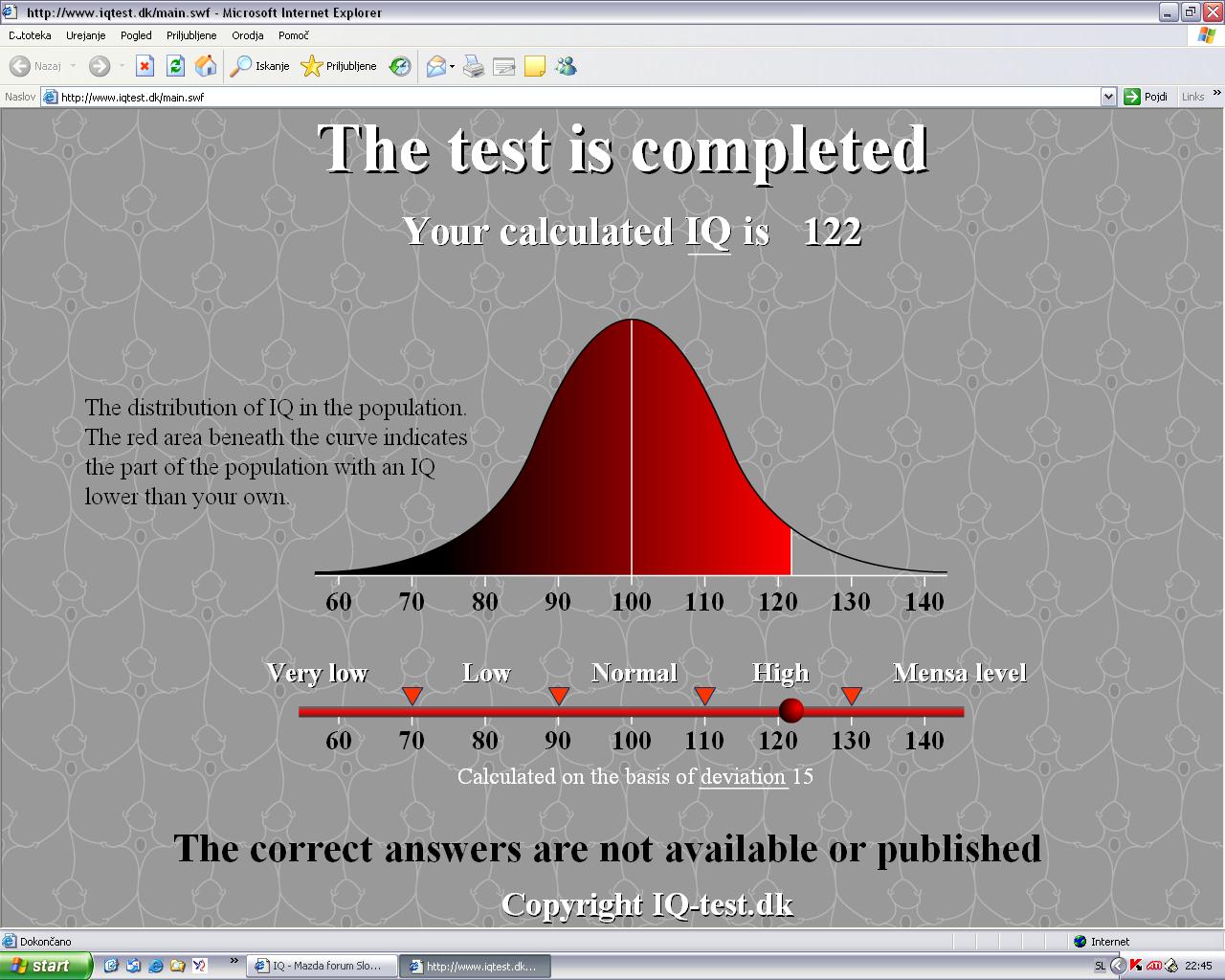Open the Urejanje menu
The height and width of the screenshot is (980, 1225).
(x=86, y=35)
